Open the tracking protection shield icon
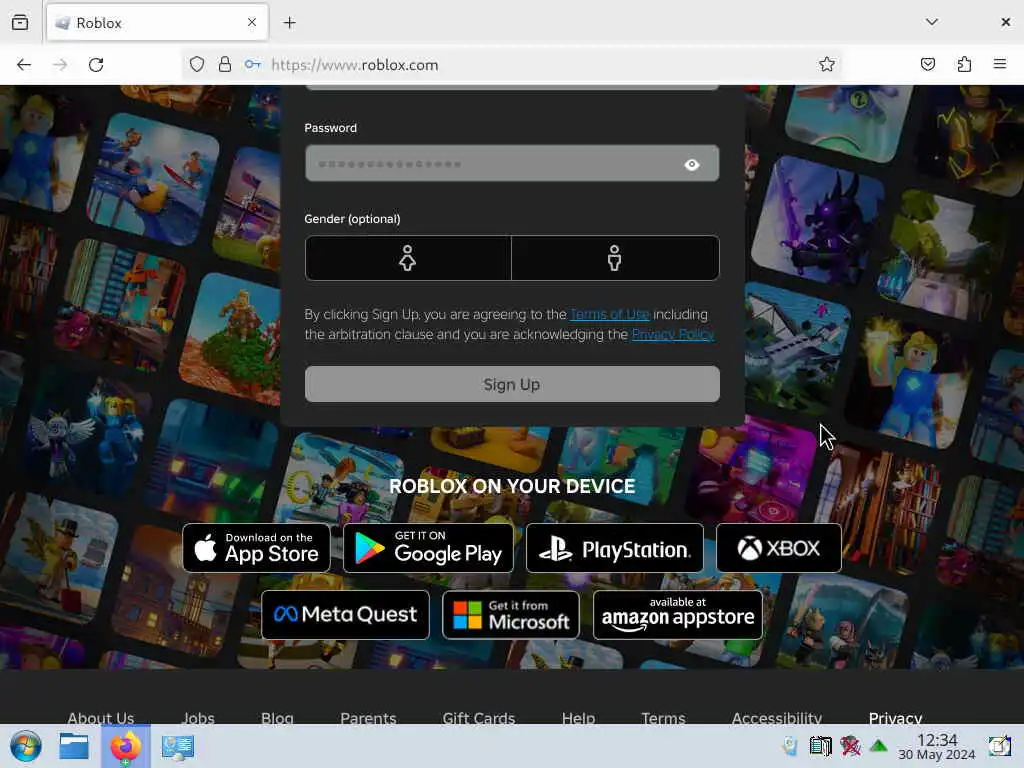The height and width of the screenshot is (768, 1024). (x=197, y=64)
